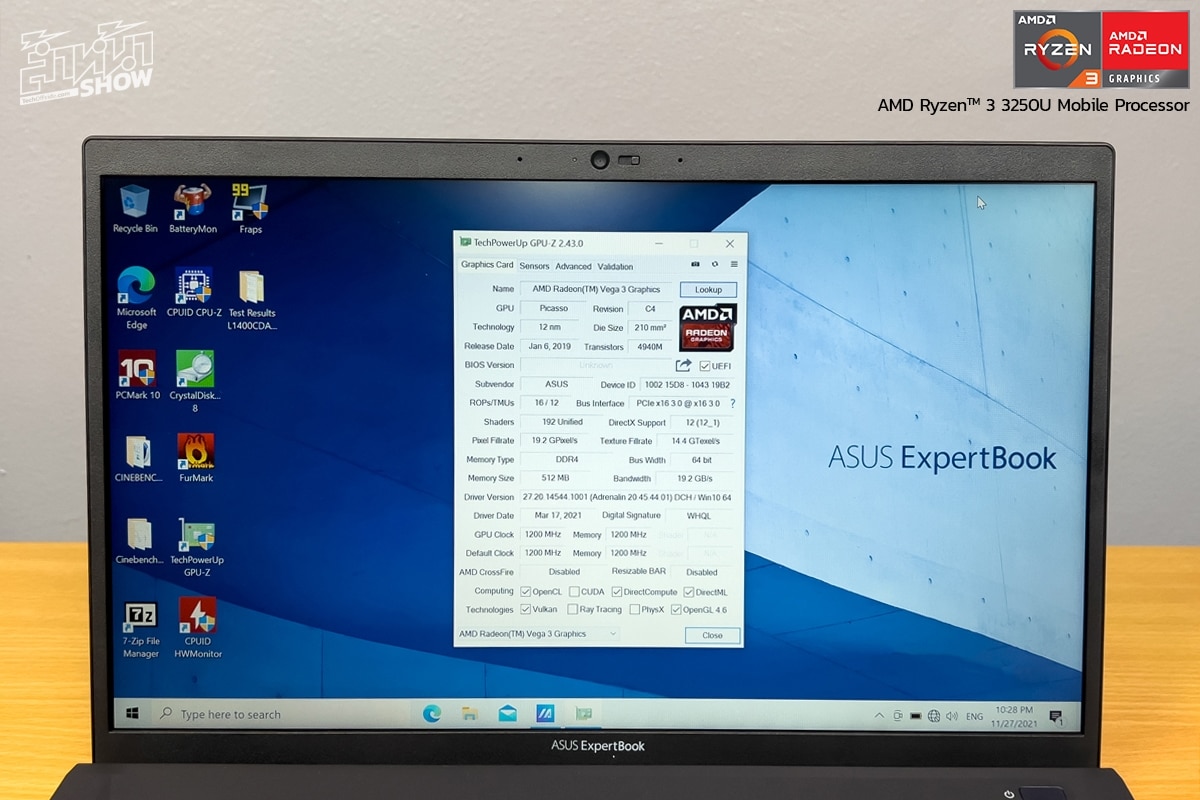Toggle the DirectCompute checkbox
Viewport: 1200px width, 800px height.
coord(617,592)
